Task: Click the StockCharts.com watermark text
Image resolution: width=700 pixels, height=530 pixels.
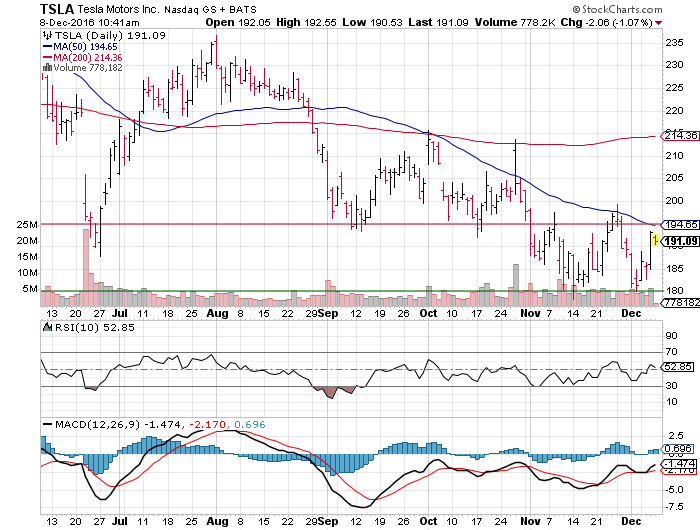Action: pos(622,9)
